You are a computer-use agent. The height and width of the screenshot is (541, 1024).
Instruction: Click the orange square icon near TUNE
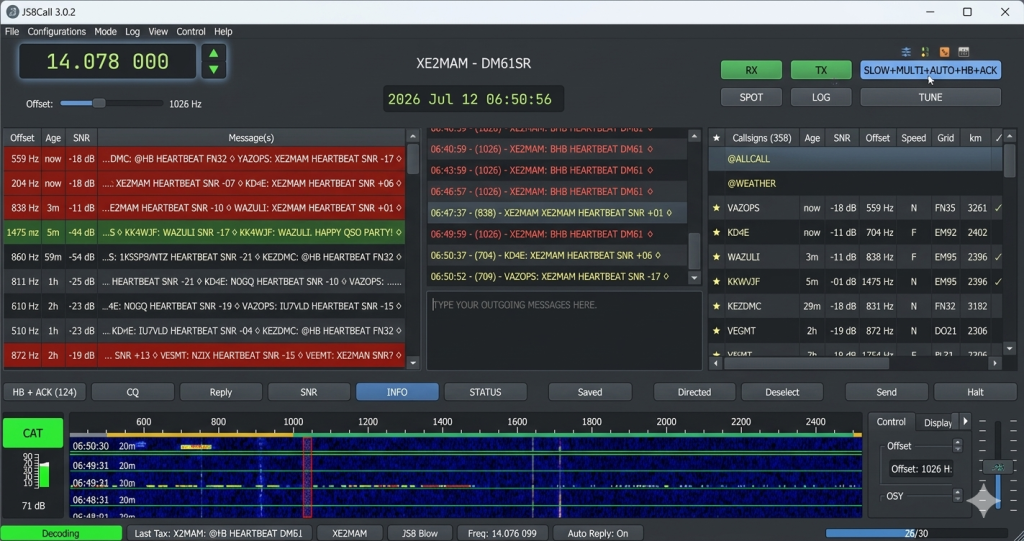point(944,52)
